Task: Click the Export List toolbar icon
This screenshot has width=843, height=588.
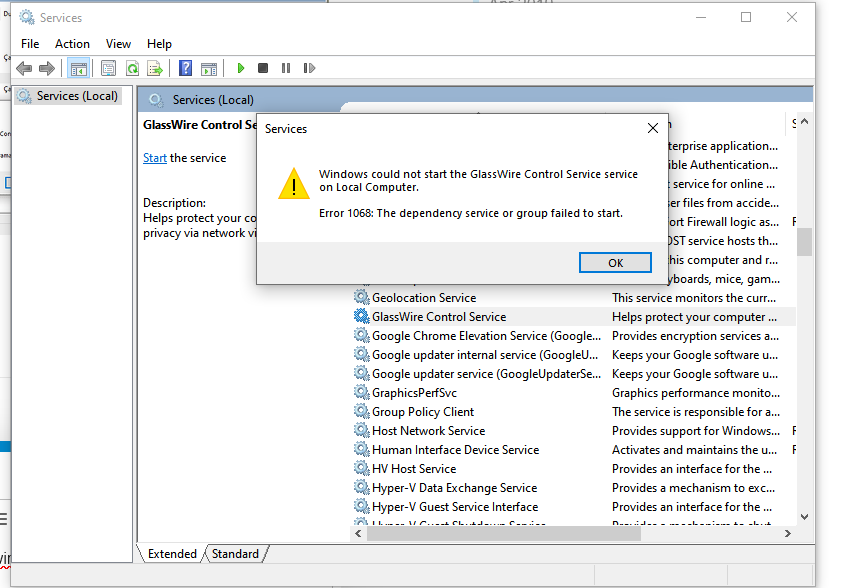Action: [155, 69]
